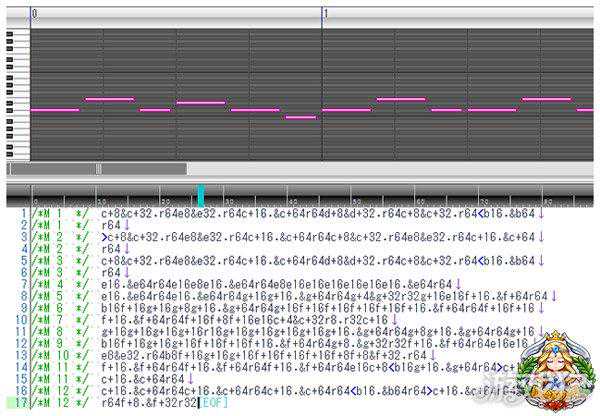The width and height of the screenshot is (600, 416).
Task: Jump to the measure 1 marker on the timeline
Action: (x=325, y=14)
